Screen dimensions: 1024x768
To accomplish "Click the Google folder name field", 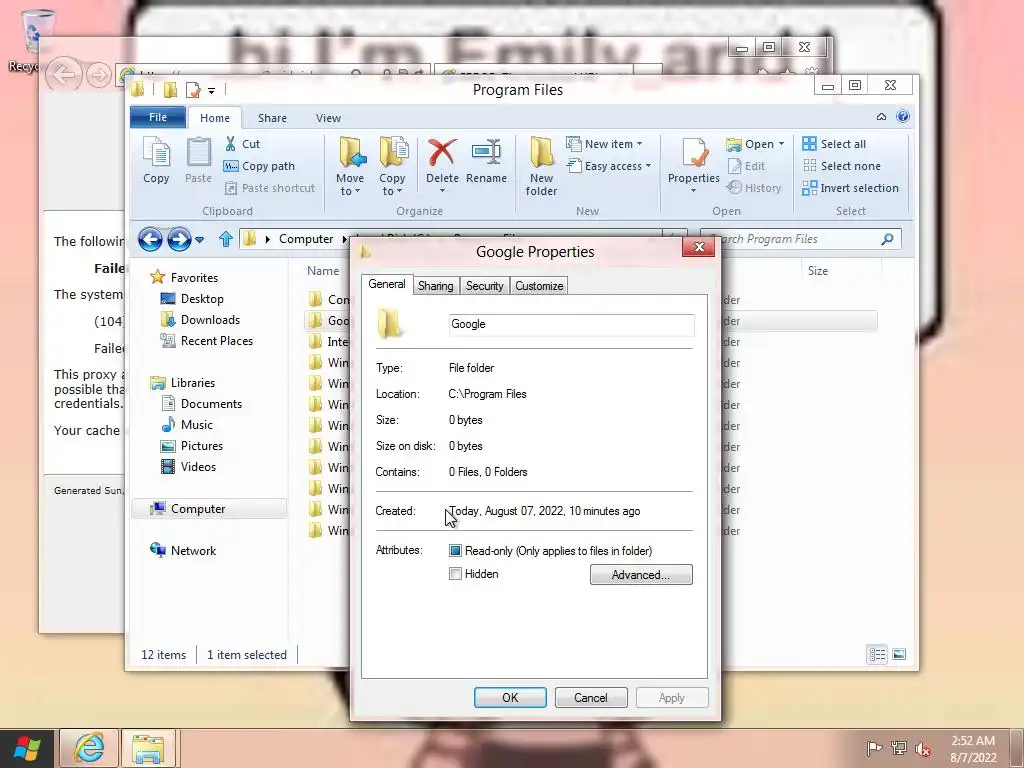I will click(571, 325).
